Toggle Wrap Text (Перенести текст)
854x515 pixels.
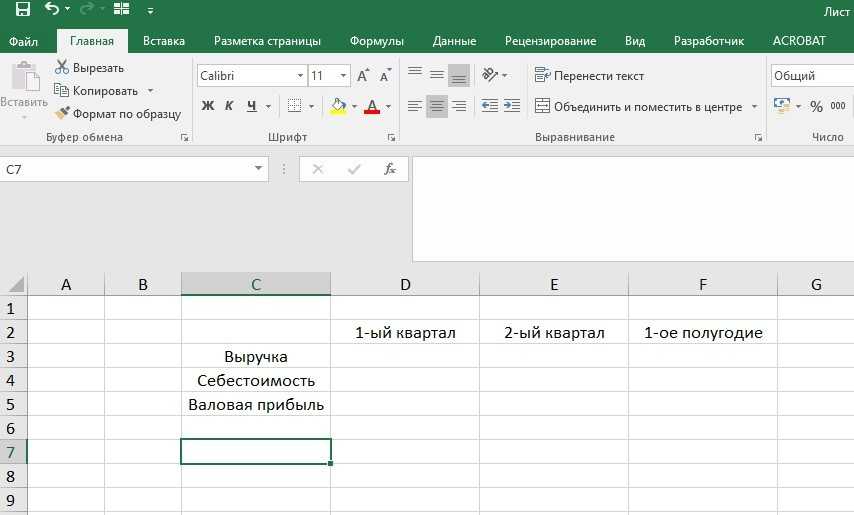[x=589, y=76]
